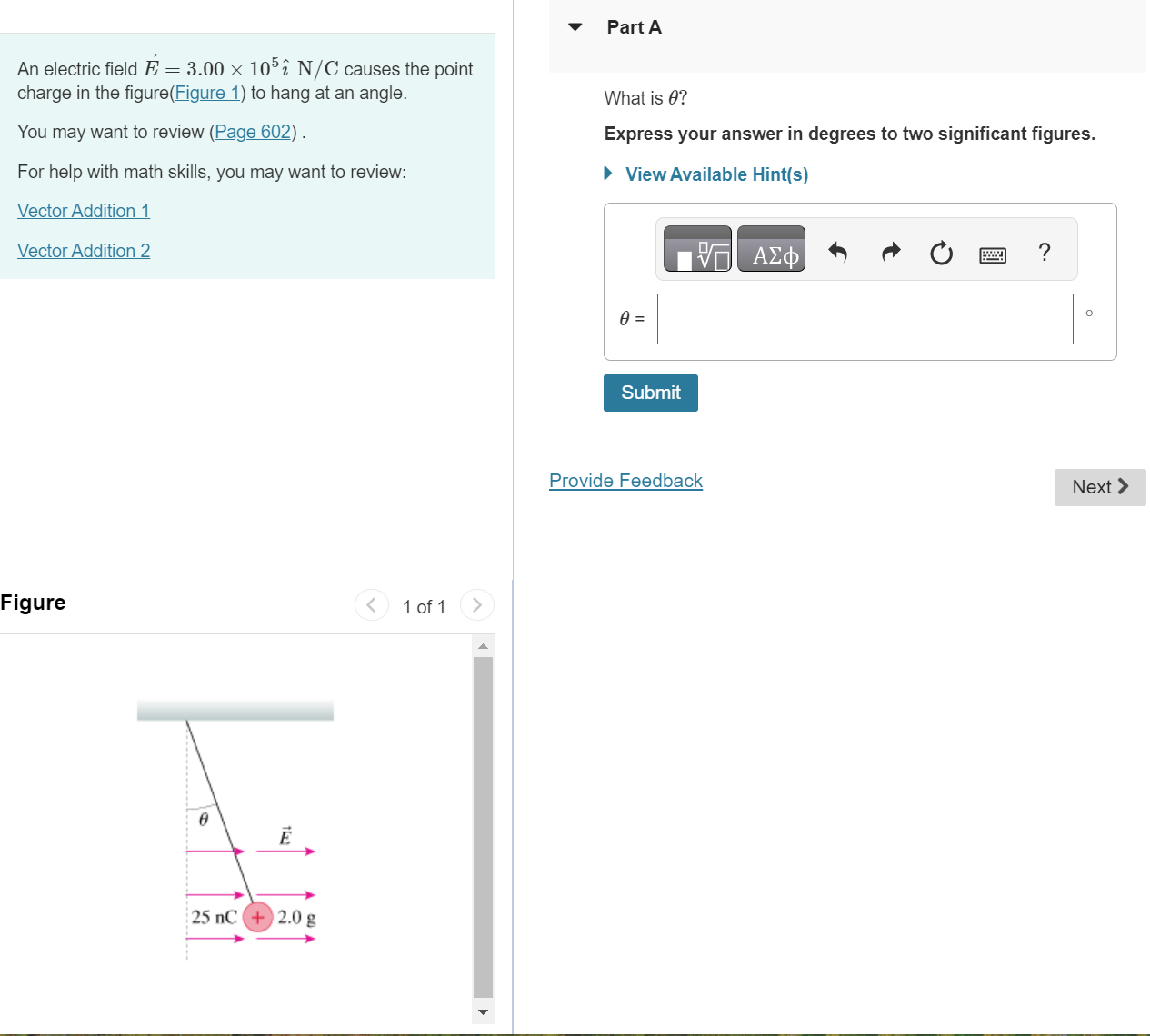1150x1036 pixels.
Task: Reset the answer with the refresh icon
Action: click(941, 252)
